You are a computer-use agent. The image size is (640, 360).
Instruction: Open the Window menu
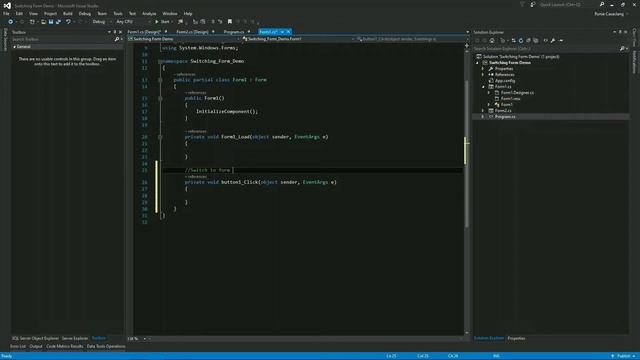[x=170, y=13]
